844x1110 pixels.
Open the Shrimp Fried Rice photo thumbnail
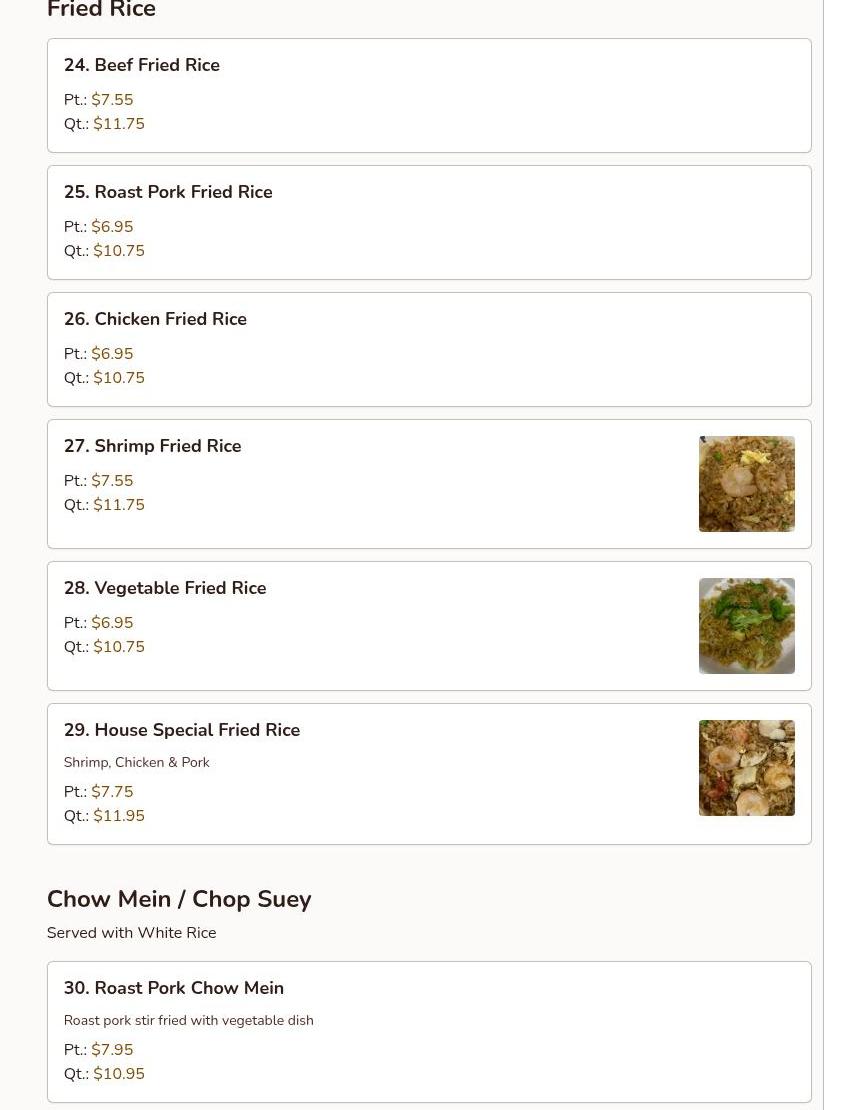[x=746, y=484]
